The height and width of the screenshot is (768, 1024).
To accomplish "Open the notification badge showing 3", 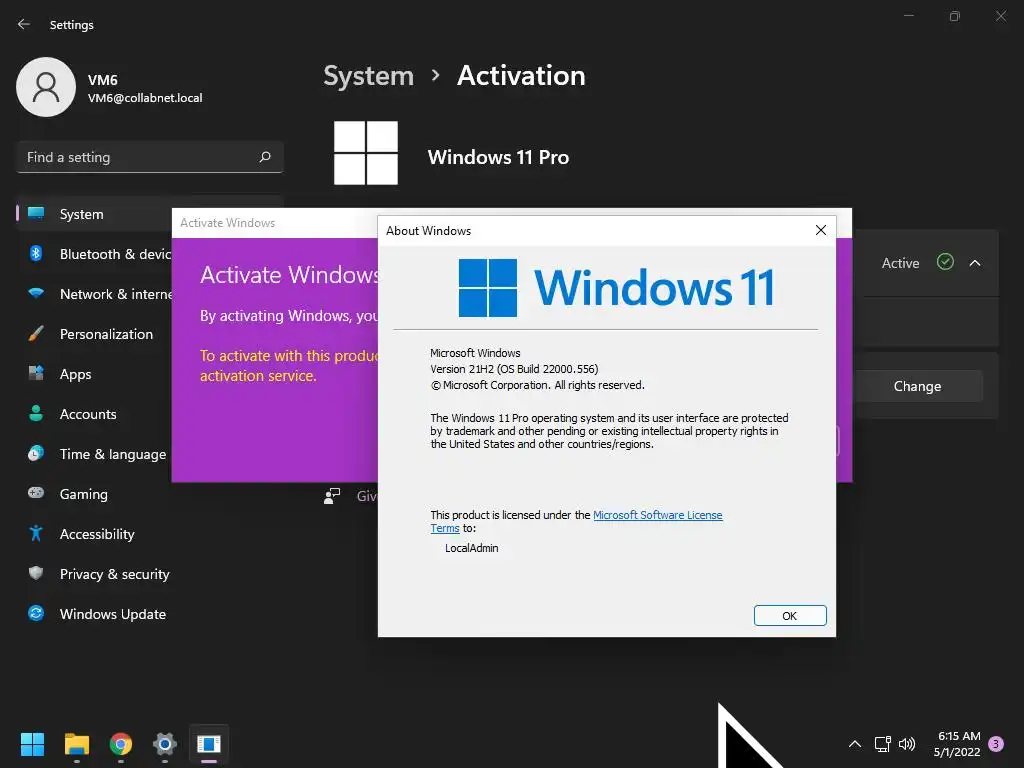I will tap(996, 744).
